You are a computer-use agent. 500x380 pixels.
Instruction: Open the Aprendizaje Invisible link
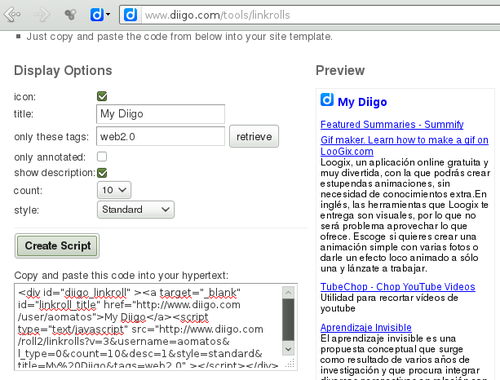pyautogui.click(x=366, y=328)
